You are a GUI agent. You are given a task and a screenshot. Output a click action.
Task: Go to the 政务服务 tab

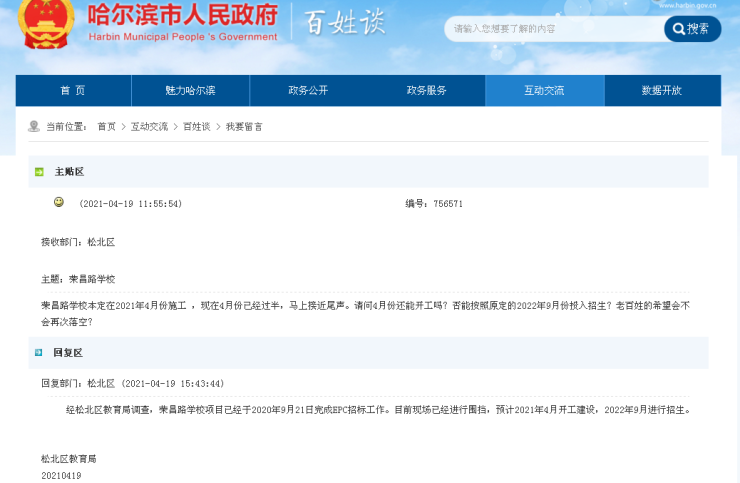pos(426,90)
